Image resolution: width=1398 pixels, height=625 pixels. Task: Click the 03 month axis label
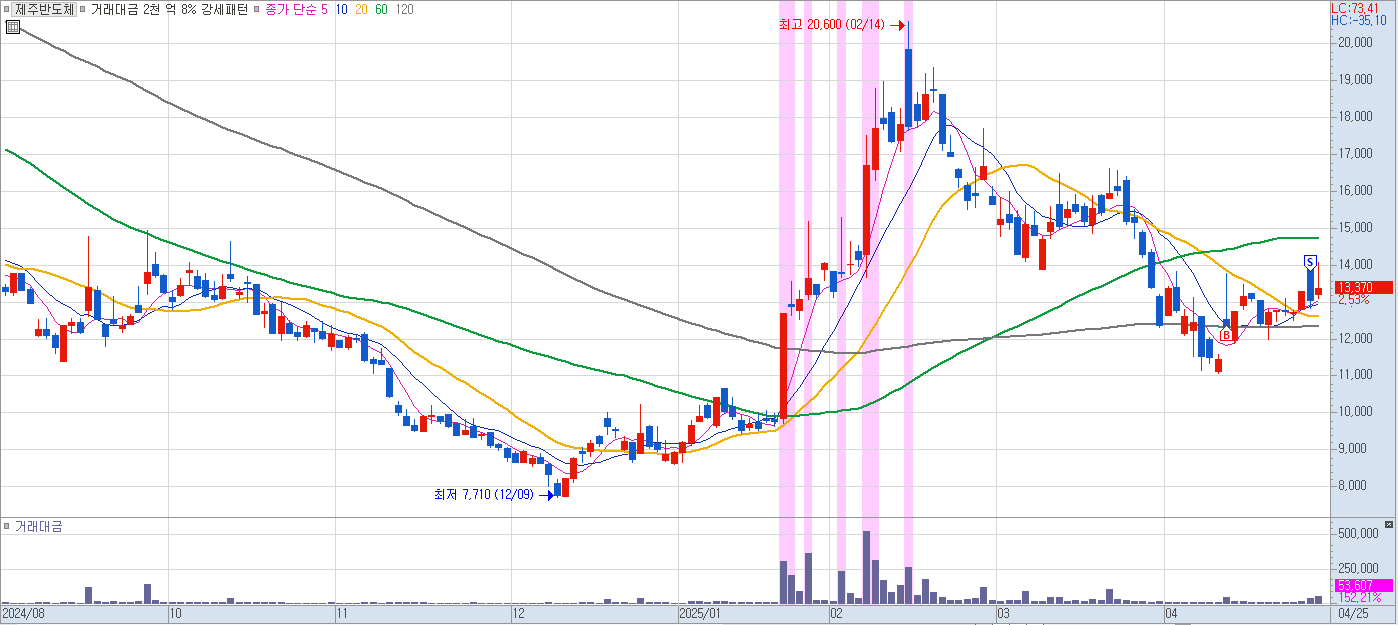coord(1003,613)
